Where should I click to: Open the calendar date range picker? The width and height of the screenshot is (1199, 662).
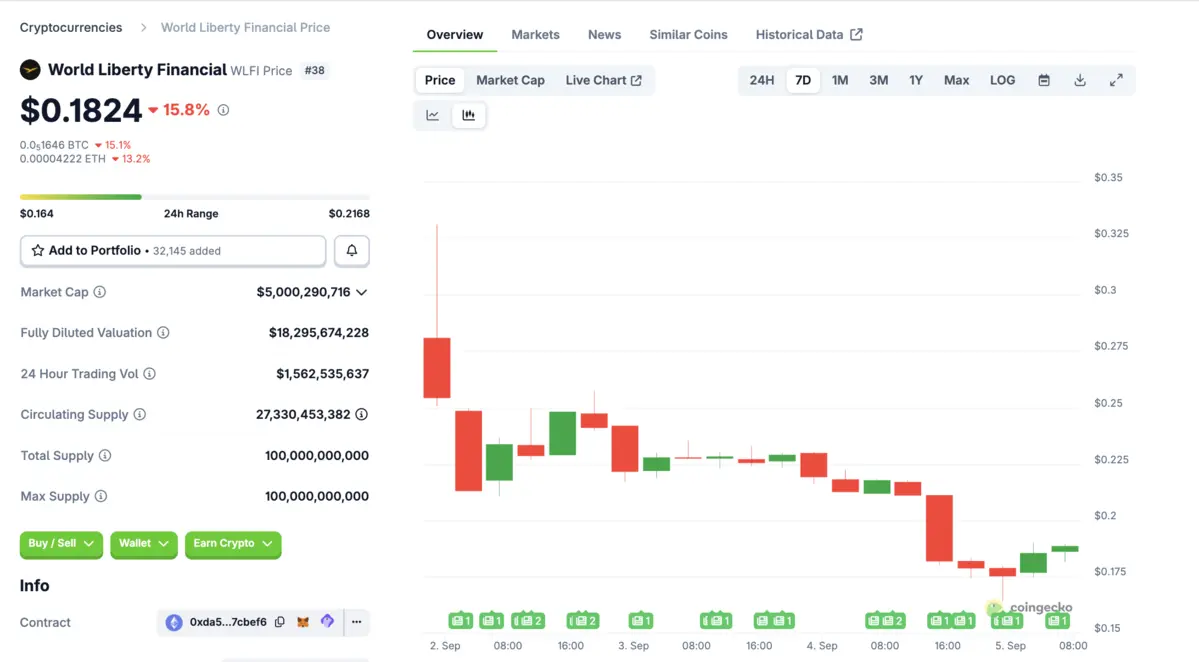(x=1043, y=80)
